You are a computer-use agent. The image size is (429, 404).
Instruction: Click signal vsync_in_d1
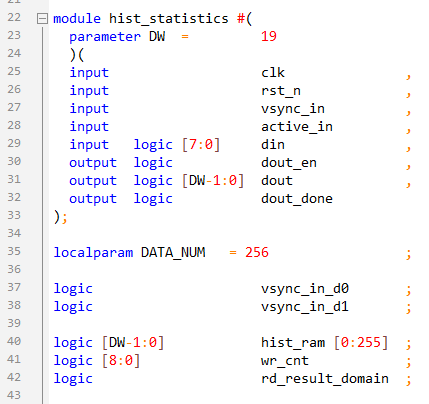pyautogui.click(x=305, y=307)
